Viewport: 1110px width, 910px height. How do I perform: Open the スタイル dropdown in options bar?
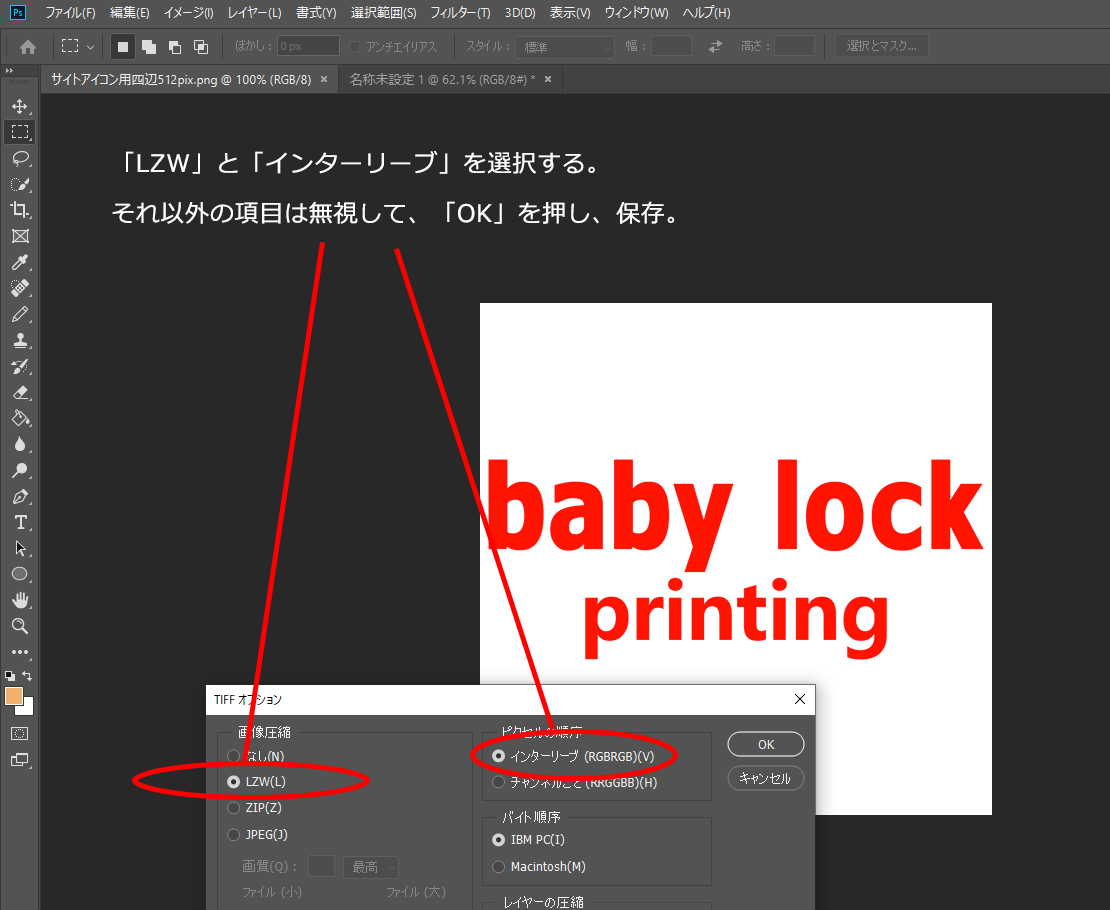pos(565,47)
